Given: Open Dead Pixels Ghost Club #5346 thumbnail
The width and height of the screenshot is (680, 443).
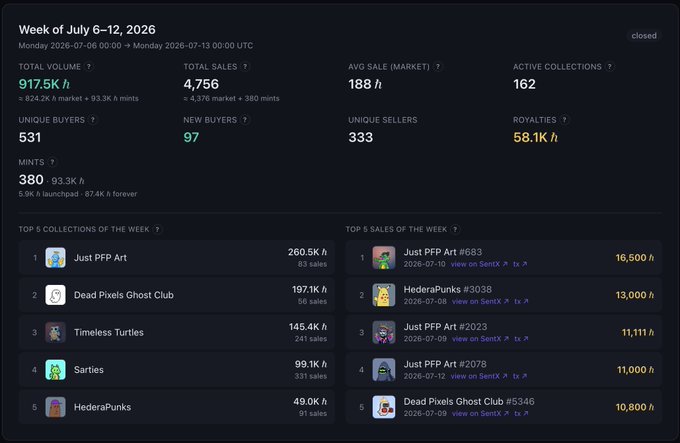Looking at the screenshot, I should pos(384,407).
